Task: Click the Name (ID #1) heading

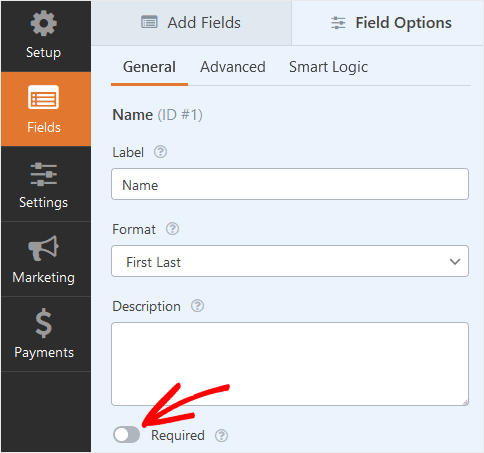Action: click(x=157, y=115)
